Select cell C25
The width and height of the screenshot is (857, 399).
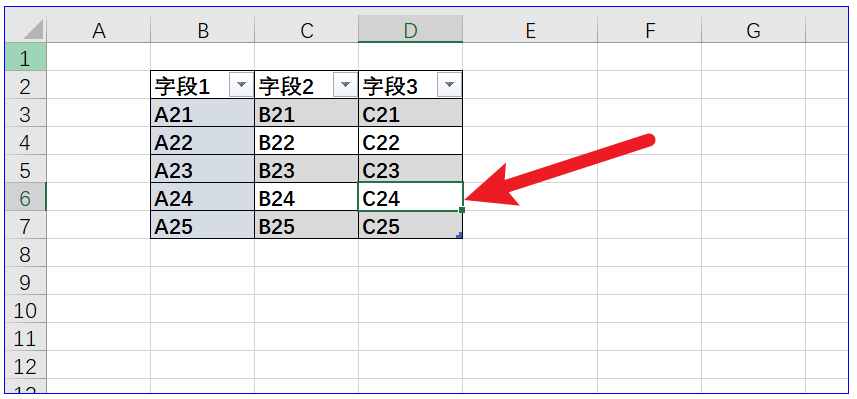point(410,225)
